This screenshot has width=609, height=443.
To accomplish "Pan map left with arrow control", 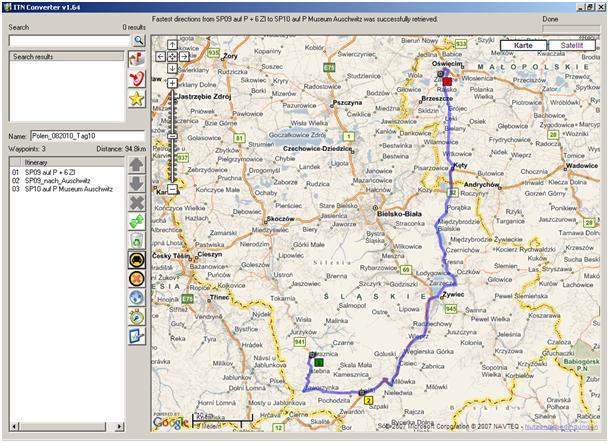I will (x=160, y=57).
